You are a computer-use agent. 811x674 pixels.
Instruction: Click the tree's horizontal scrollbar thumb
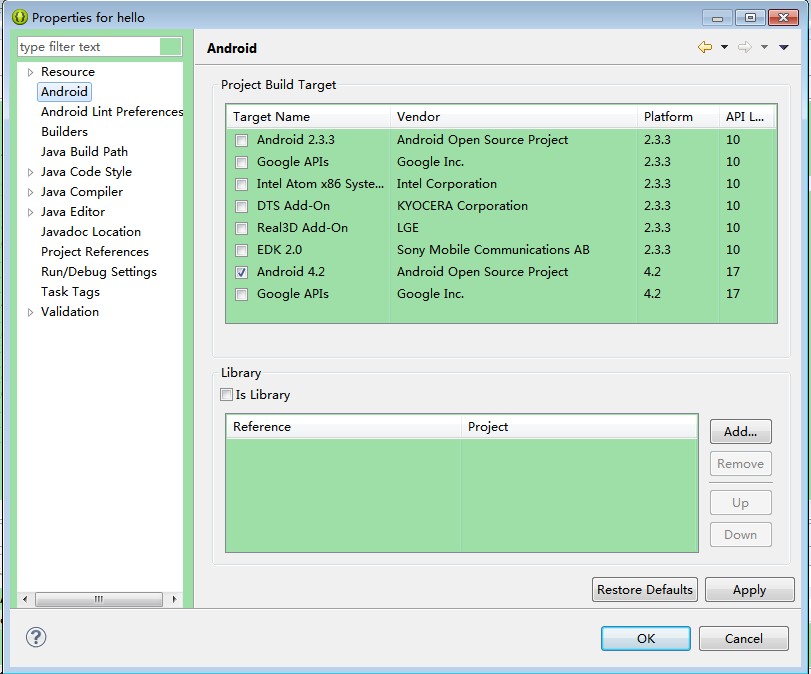click(98, 599)
